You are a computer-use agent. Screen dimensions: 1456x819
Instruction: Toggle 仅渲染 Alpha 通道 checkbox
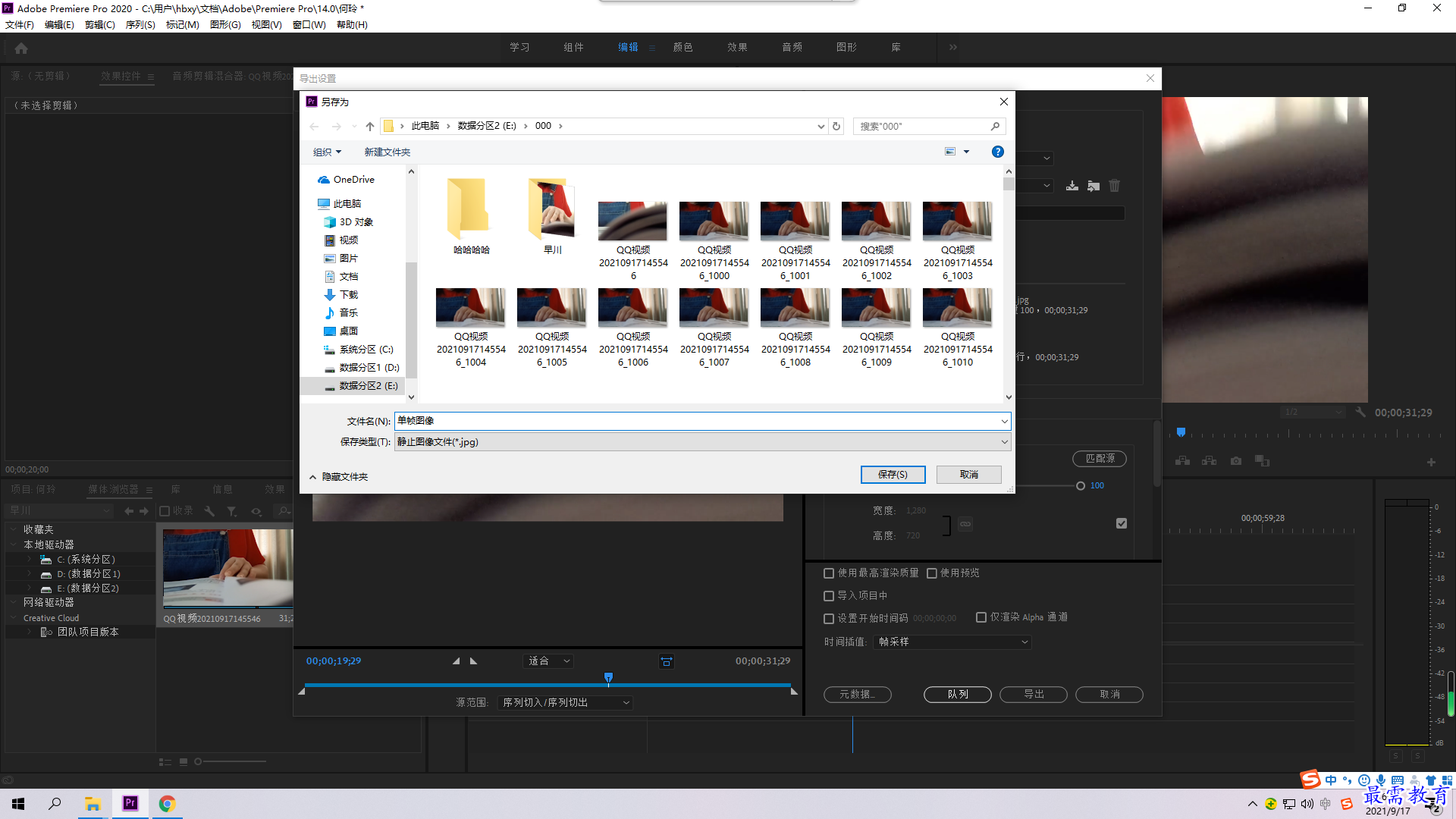coord(981,617)
